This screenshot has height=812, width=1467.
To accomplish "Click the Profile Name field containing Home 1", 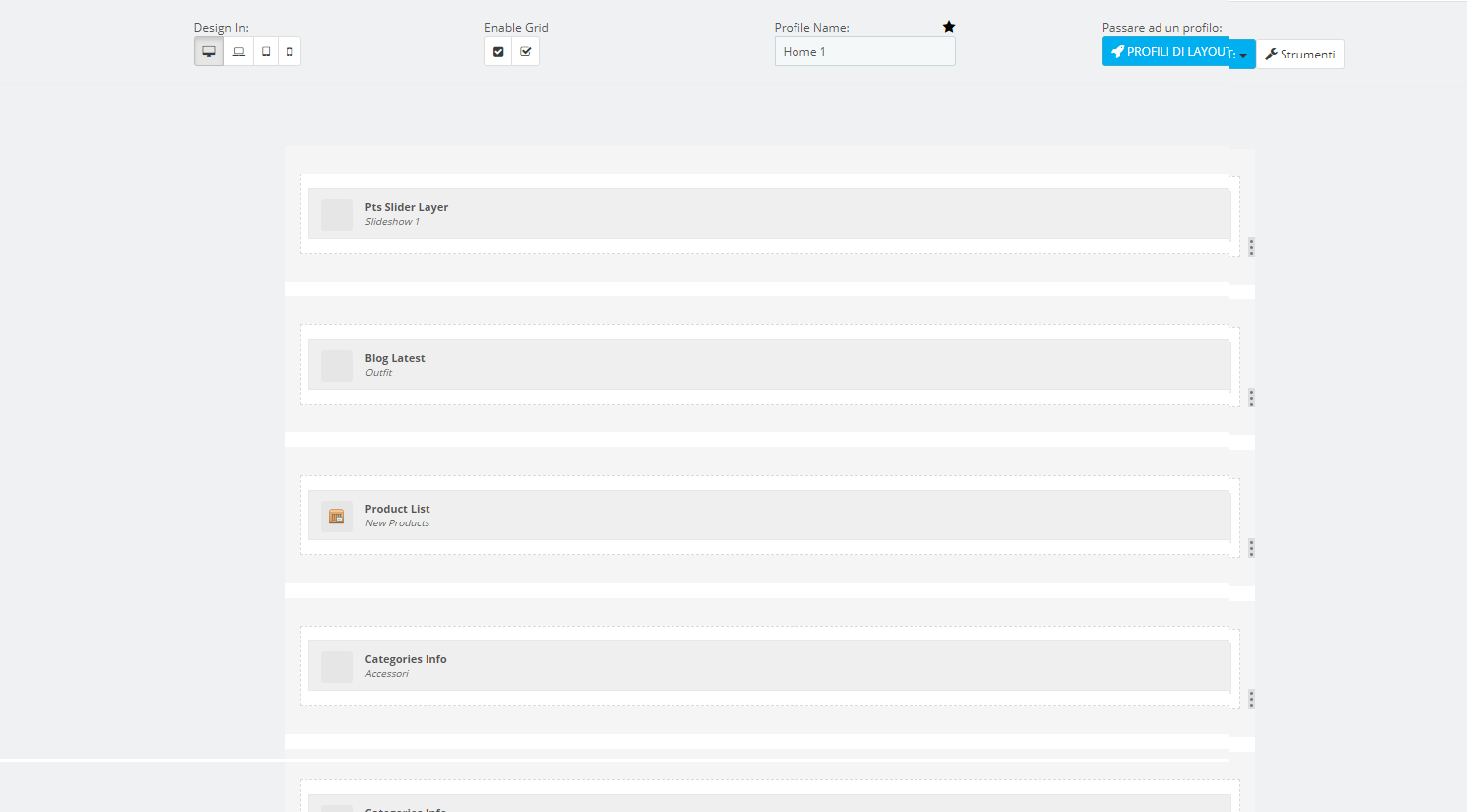I will (865, 52).
